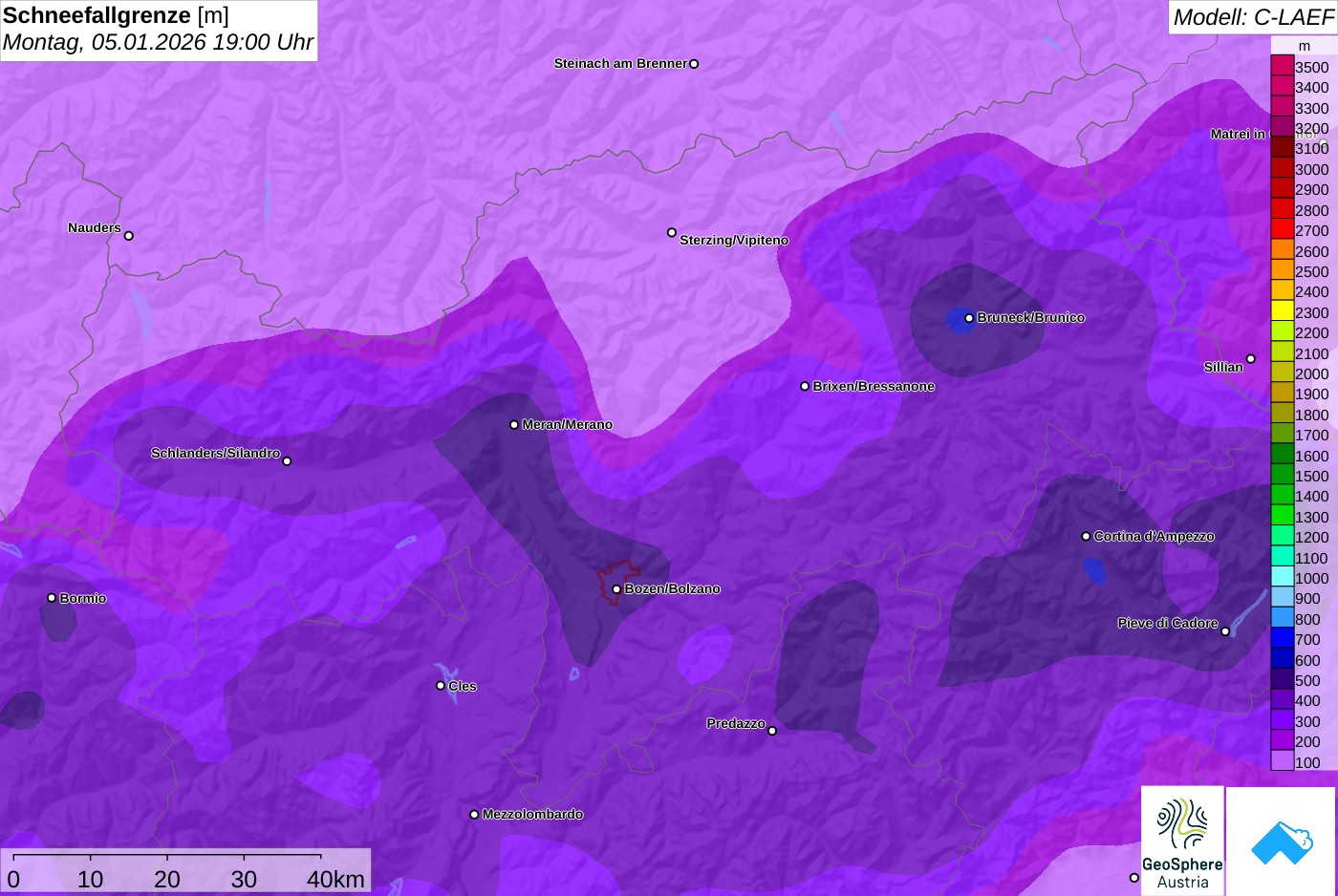1338x896 pixels.
Task: Click the 'Schneefallgrenze [m]' title text
Action: [117, 15]
